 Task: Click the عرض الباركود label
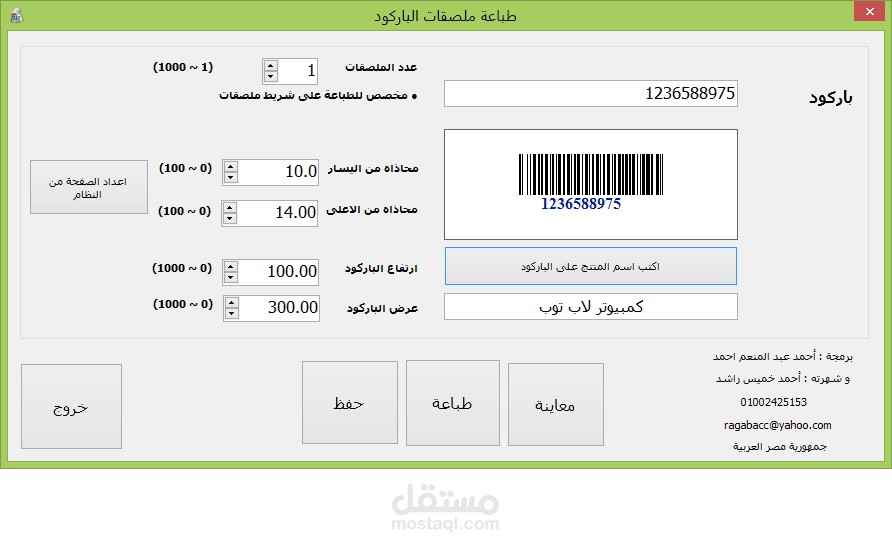click(x=382, y=308)
